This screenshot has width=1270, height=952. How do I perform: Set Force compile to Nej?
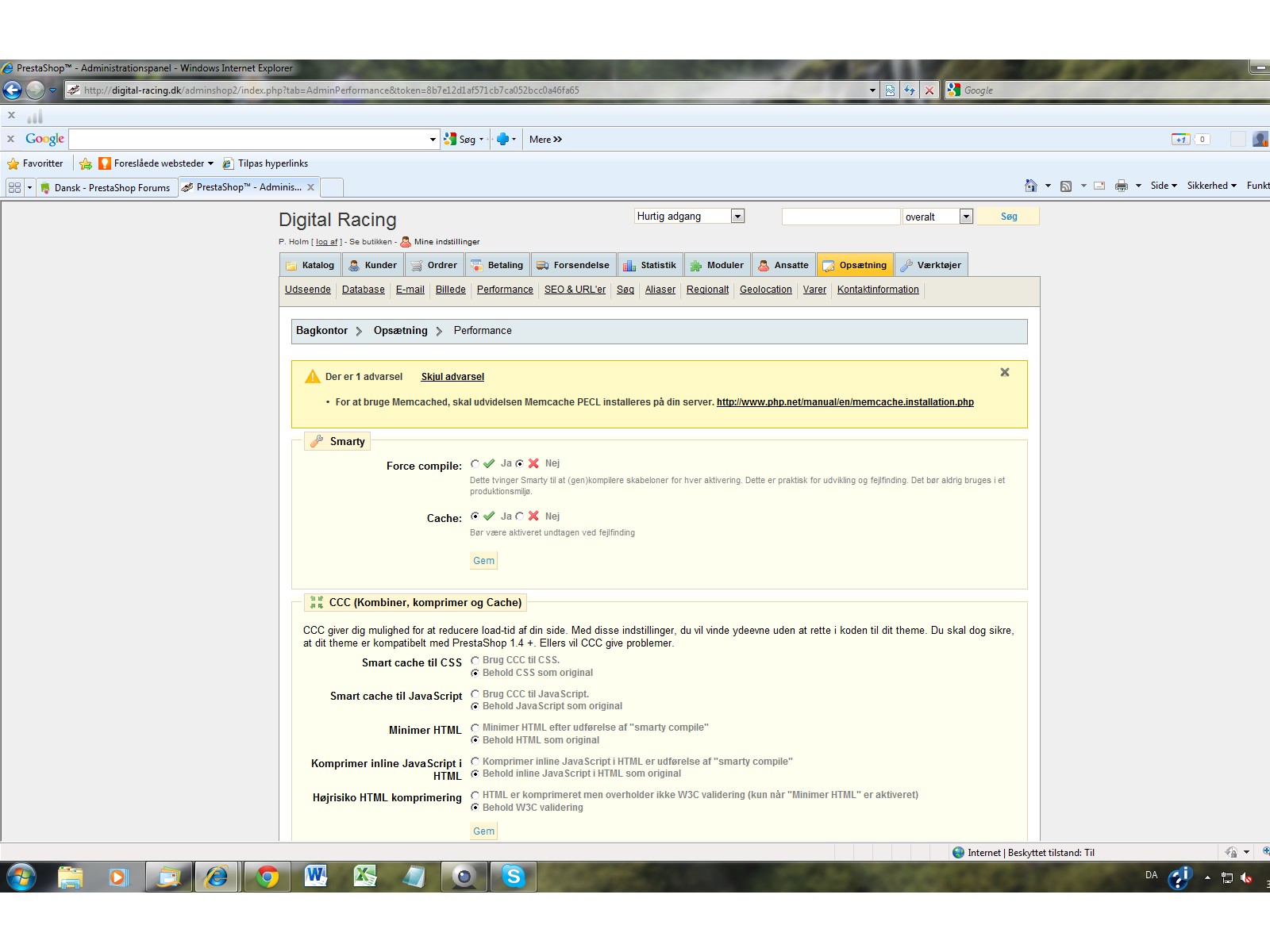coord(520,464)
